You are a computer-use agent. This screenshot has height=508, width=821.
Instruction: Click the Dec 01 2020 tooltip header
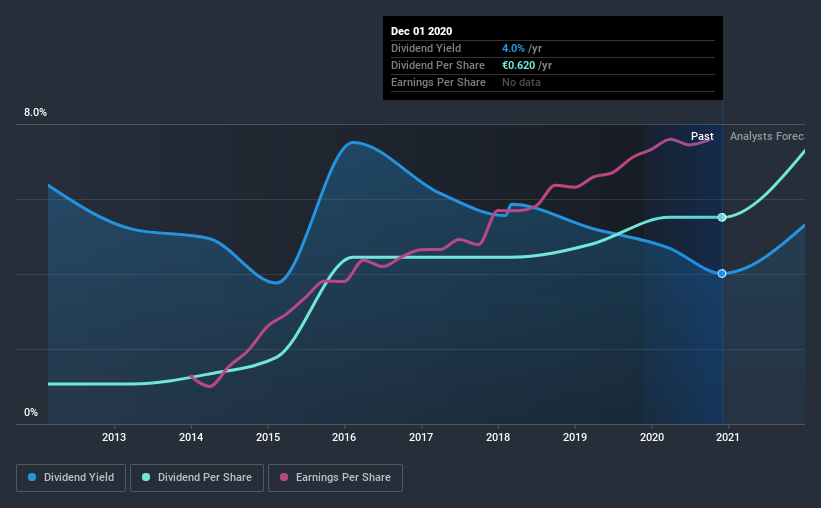coord(421,31)
